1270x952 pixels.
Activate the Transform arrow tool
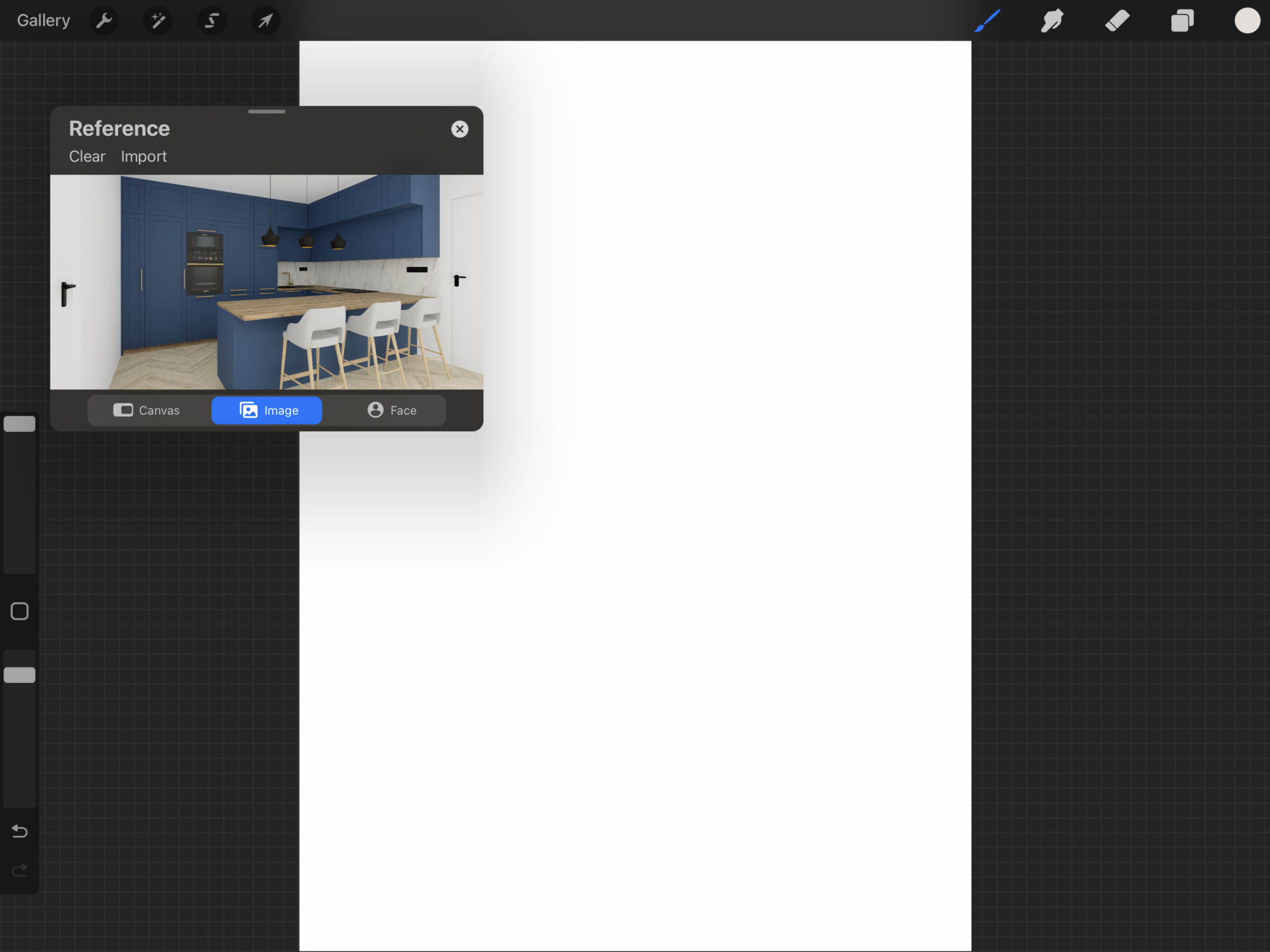click(x=265, y=20)
